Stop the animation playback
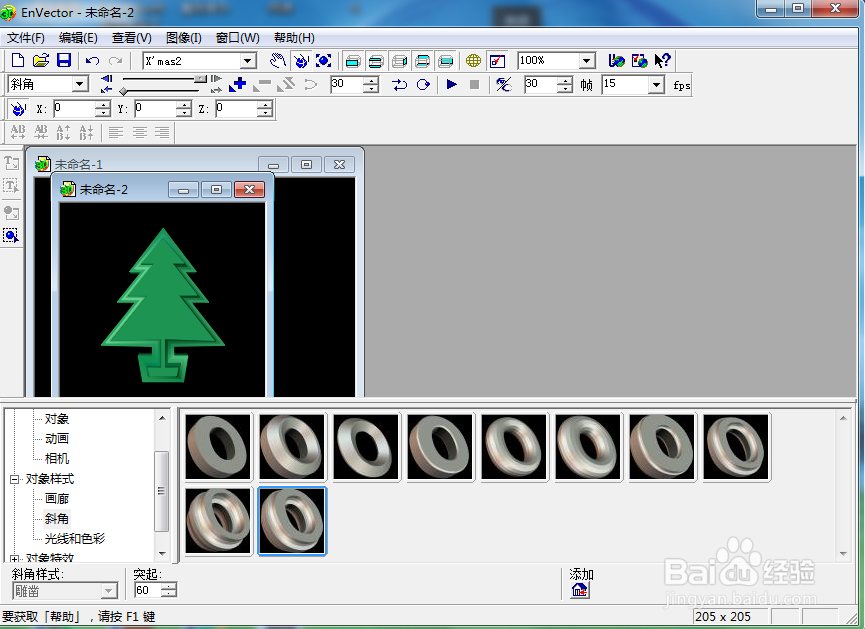Image resolution: width=865 pixels, height=629 pixels. (x=474, y=84)
